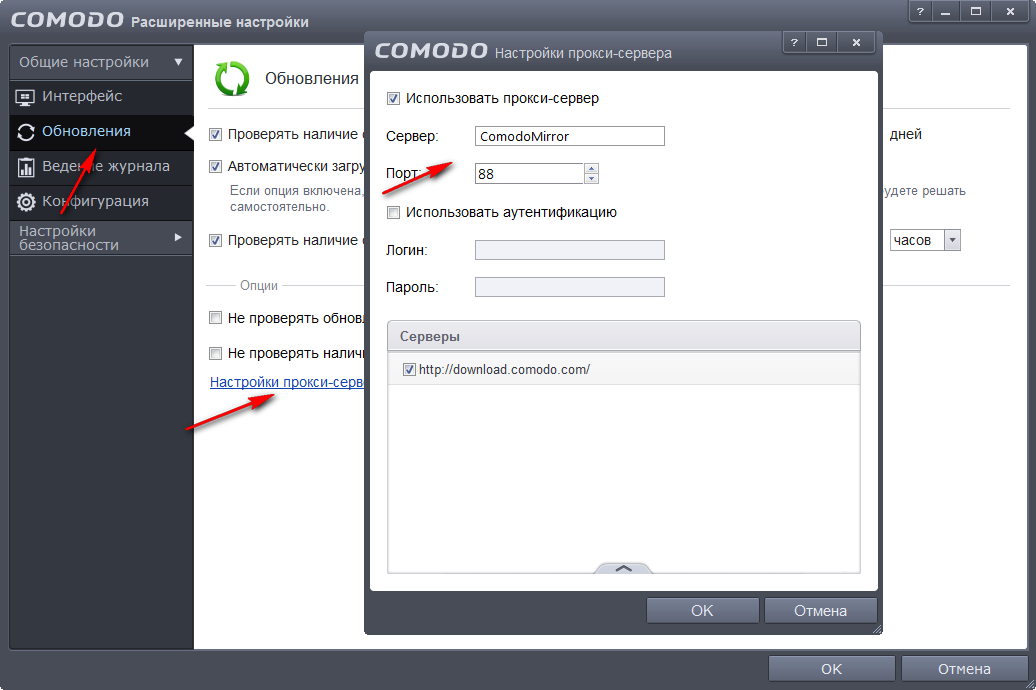Minimize the Расширенные настройки window
The height and width of the screenshot is (690, 1036).
(945, 11)
